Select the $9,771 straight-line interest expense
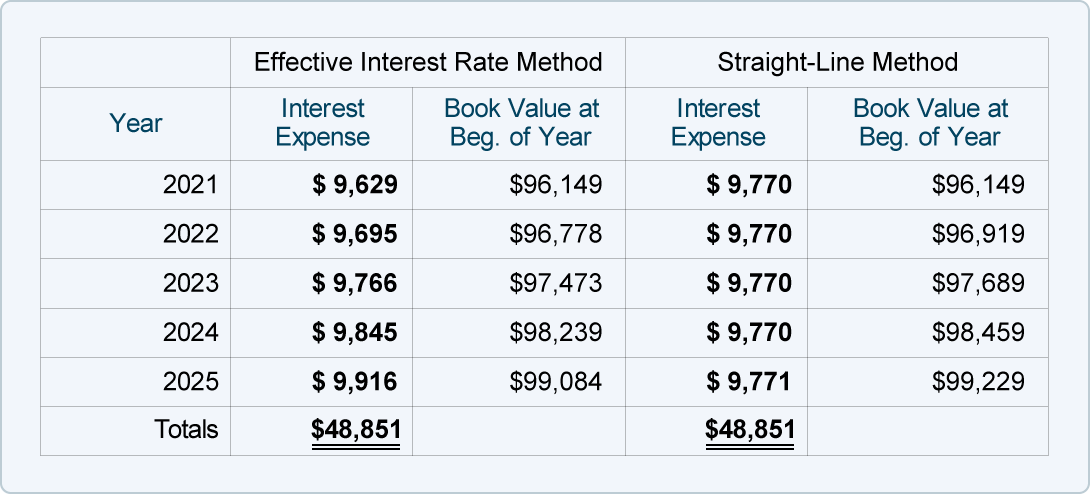 click(x=749, y=381)
